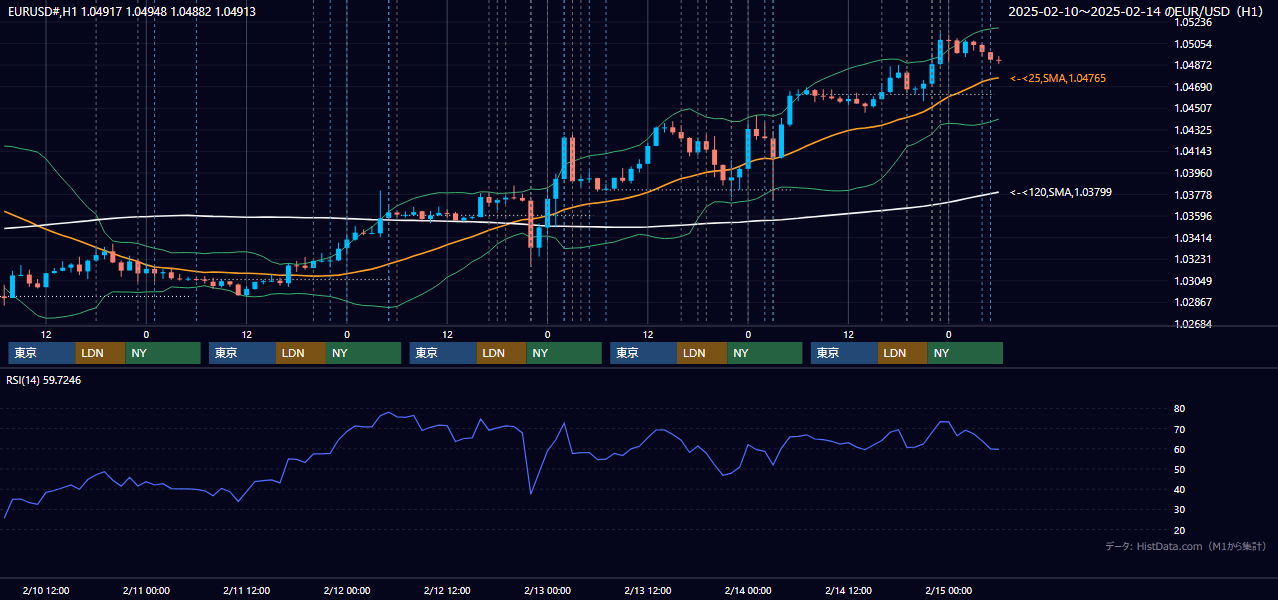Select the RSI scale value 50
This screenshot has height=600, width=1278.
coord(1179,469)
